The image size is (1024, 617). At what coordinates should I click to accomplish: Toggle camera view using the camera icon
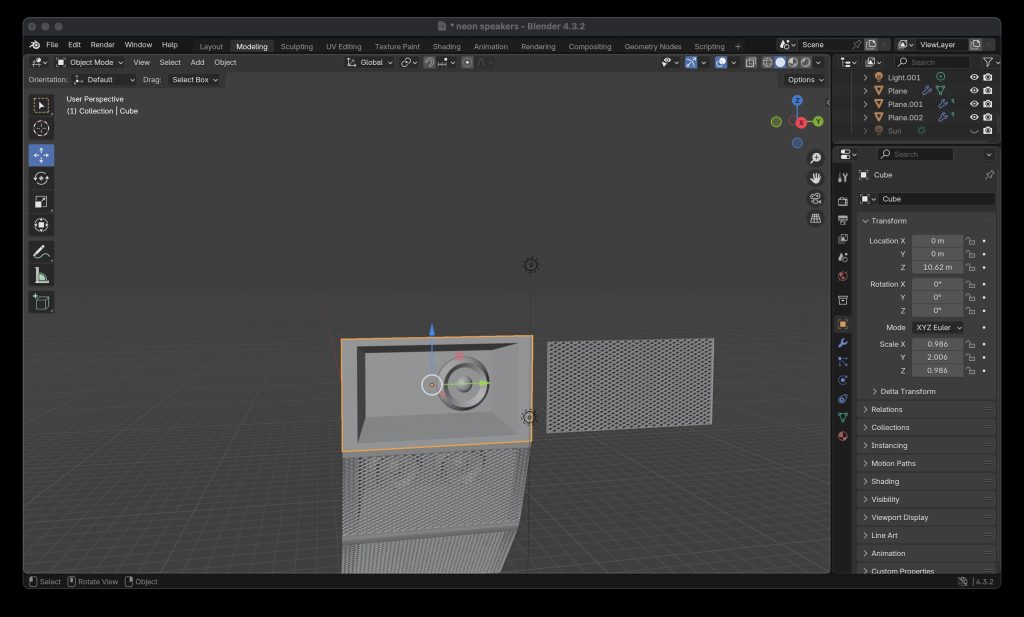click(x=815, y=198)
